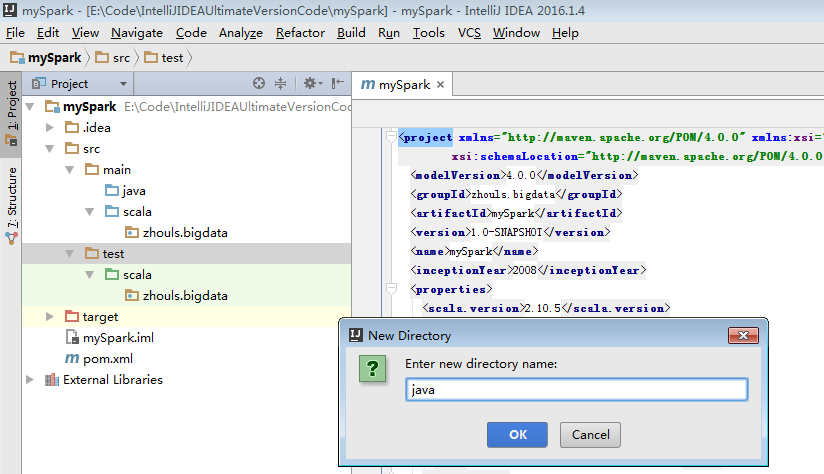Image resolution: width=824 pixels, height=474 pixels.
Task: Collapse the scala folder under main
Action: pos(89,212)
